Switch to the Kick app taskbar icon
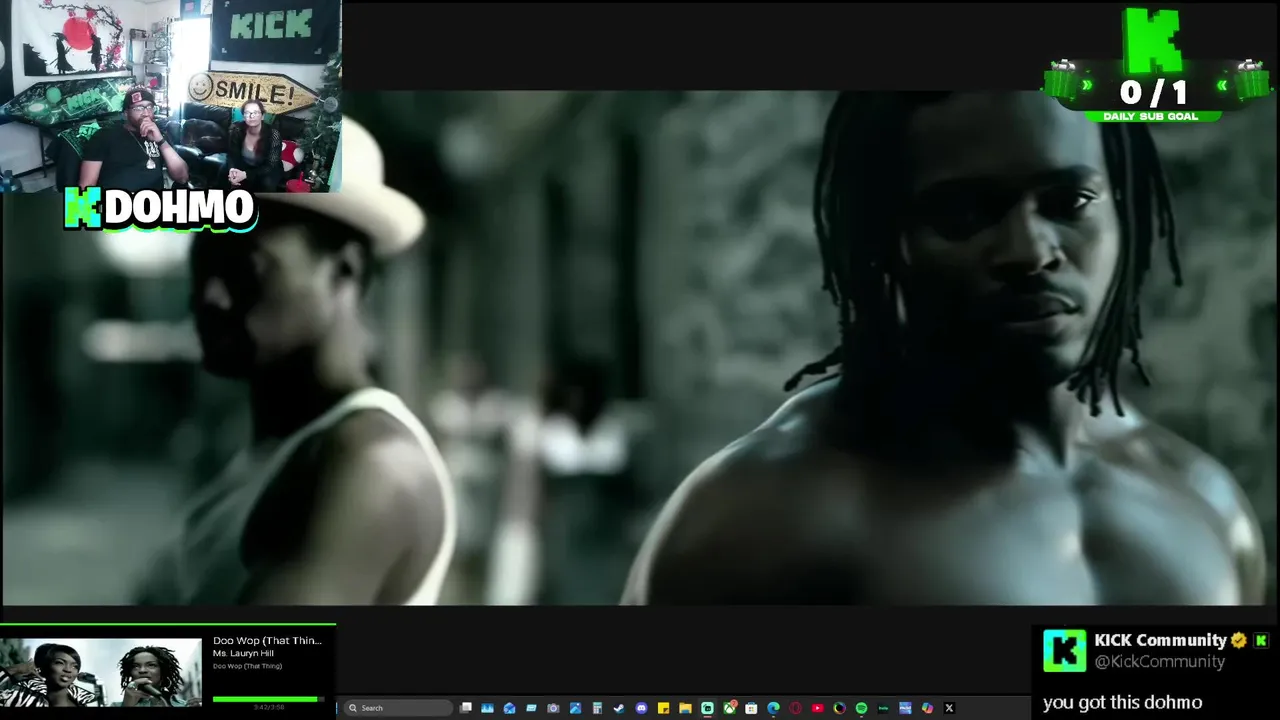 [x=707, y=708]
